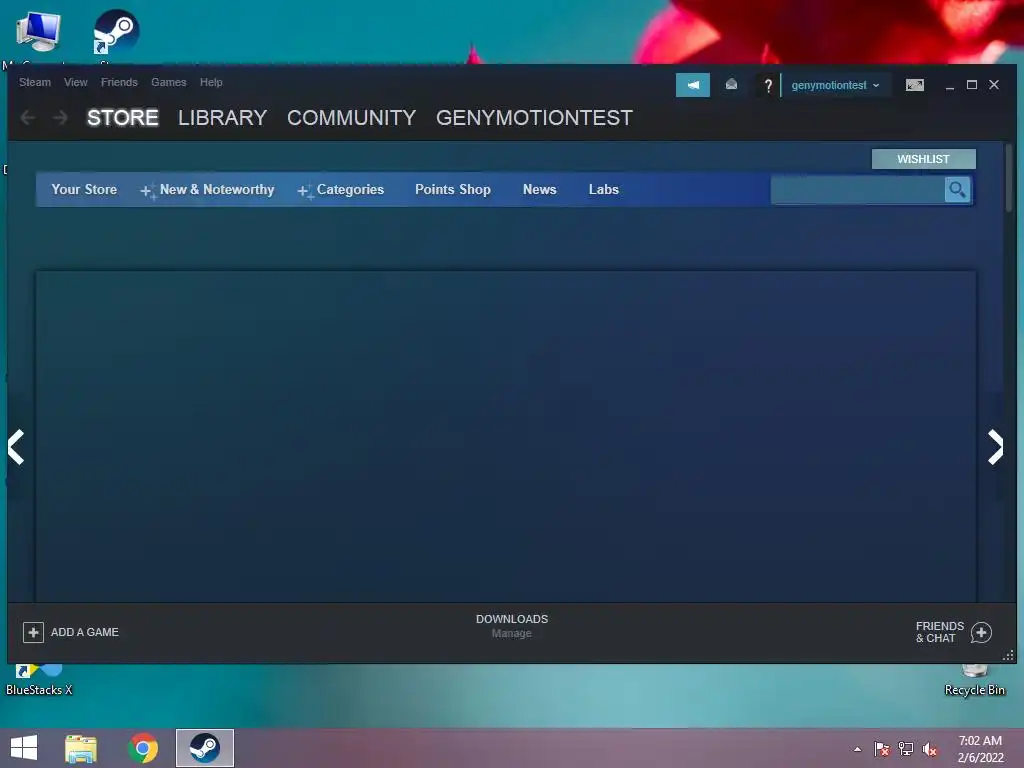Focus the store search field

tap(857, 190)
